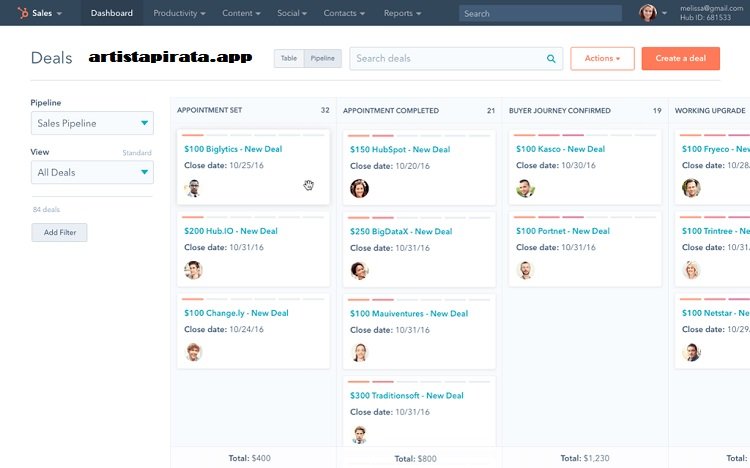Click the Buyer Journey Confirmed column header

coord(560,111)
